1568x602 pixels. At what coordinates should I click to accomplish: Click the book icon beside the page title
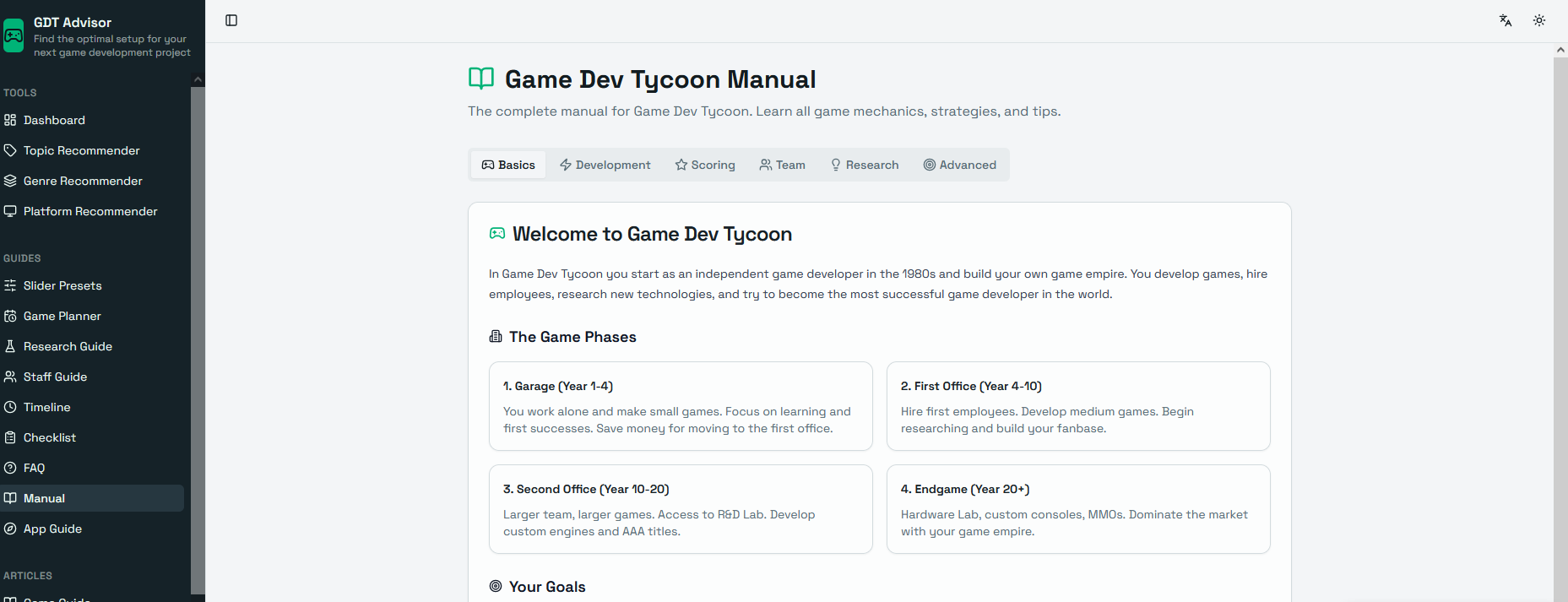(x=481, y=79)
